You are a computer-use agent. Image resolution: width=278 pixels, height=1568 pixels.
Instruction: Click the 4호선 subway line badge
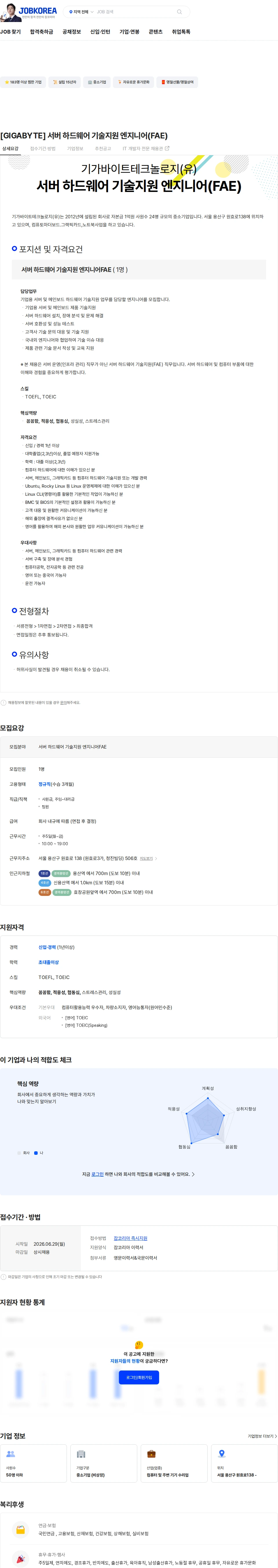click(x=44, y=883)
